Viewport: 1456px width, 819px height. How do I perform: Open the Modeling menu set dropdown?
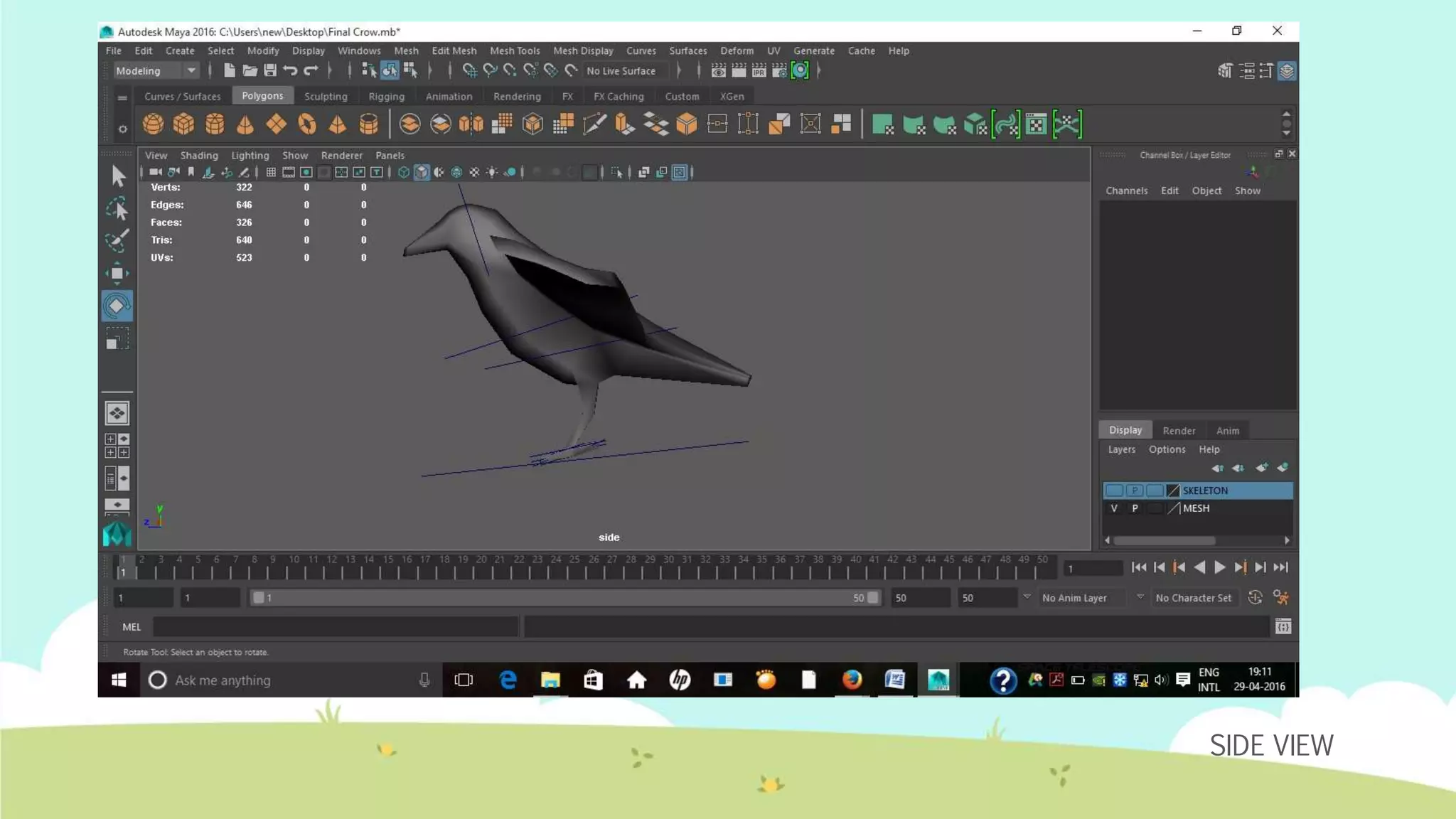click(191, 70)
